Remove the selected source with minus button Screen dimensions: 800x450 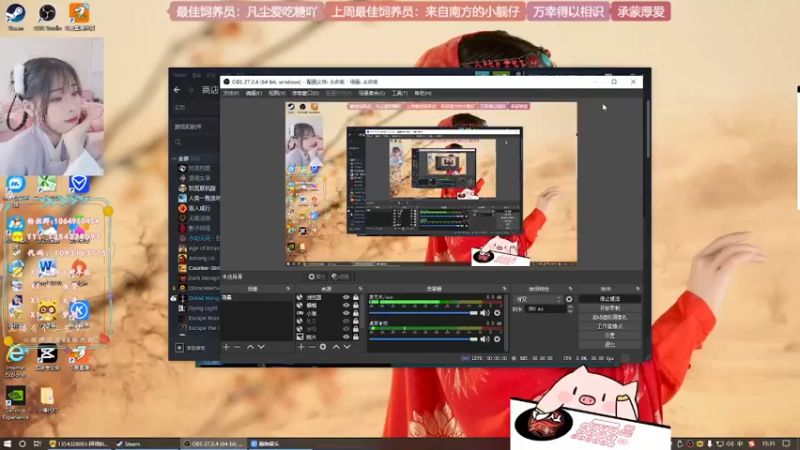coord(312,347)
